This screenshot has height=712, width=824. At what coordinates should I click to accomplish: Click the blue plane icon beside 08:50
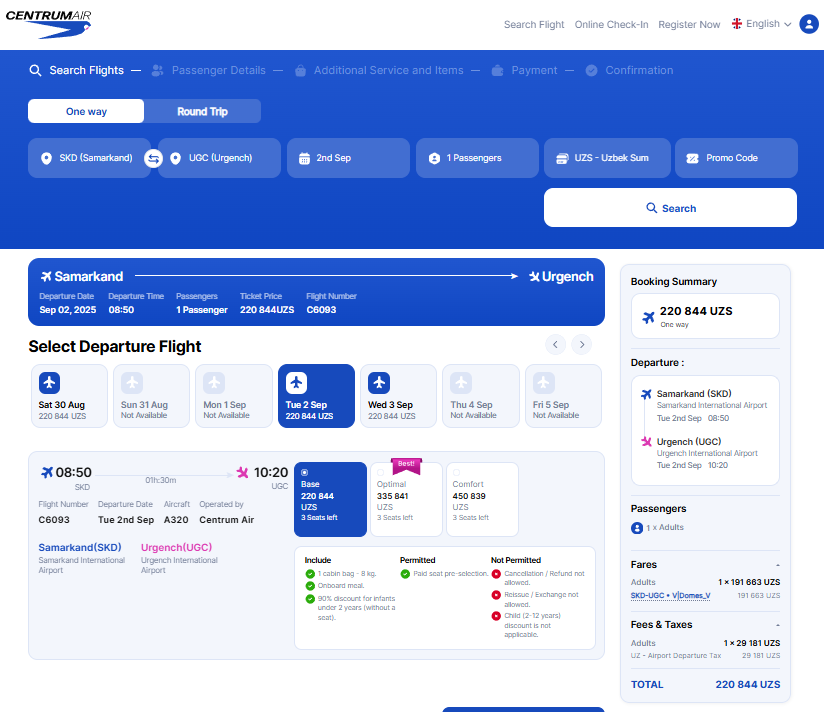click(47, 472)
